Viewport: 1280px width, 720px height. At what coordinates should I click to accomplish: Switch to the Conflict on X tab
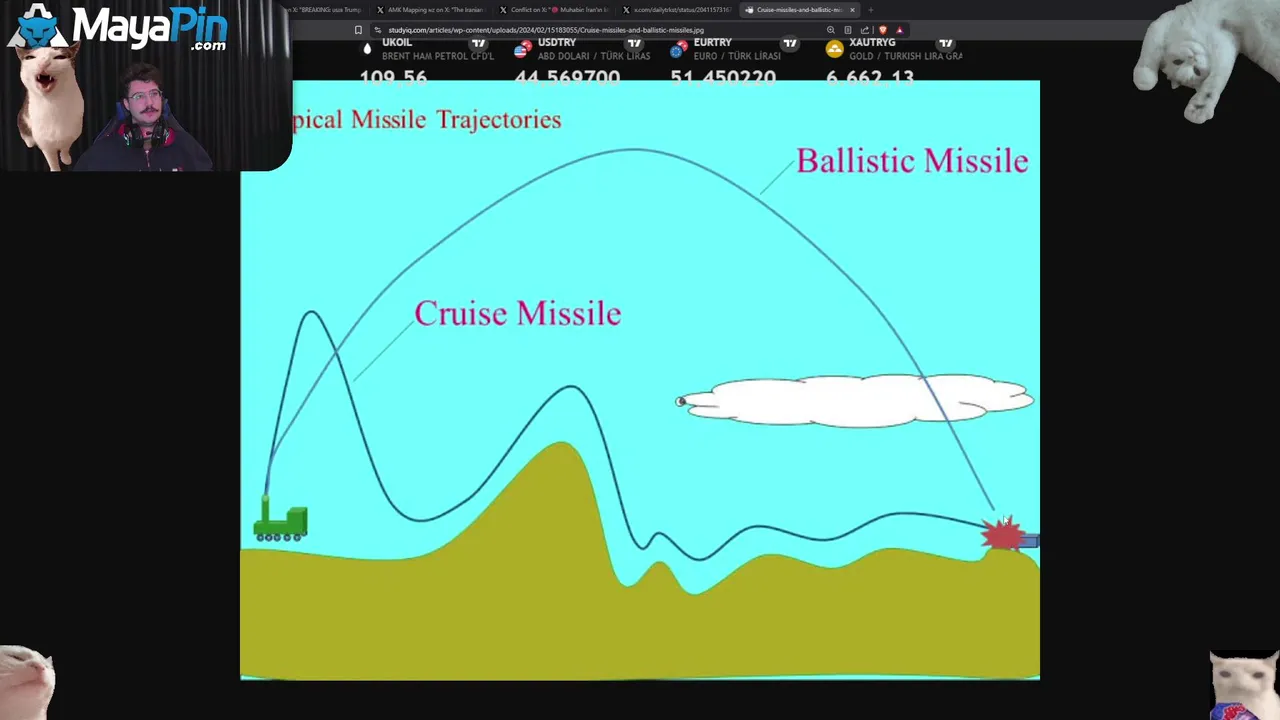click(x=555, y=10)
